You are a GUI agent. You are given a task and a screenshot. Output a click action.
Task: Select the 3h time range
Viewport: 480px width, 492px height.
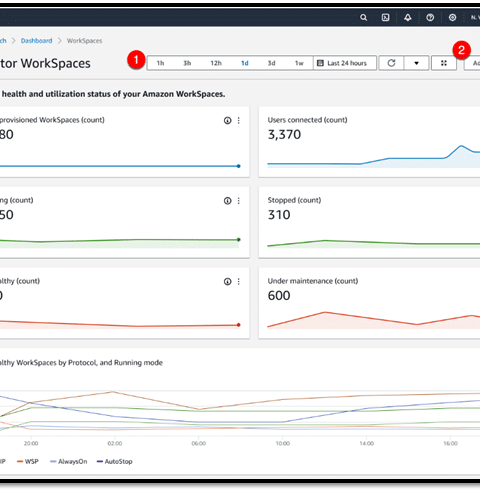pyautogui.click(x=187, y=63)
